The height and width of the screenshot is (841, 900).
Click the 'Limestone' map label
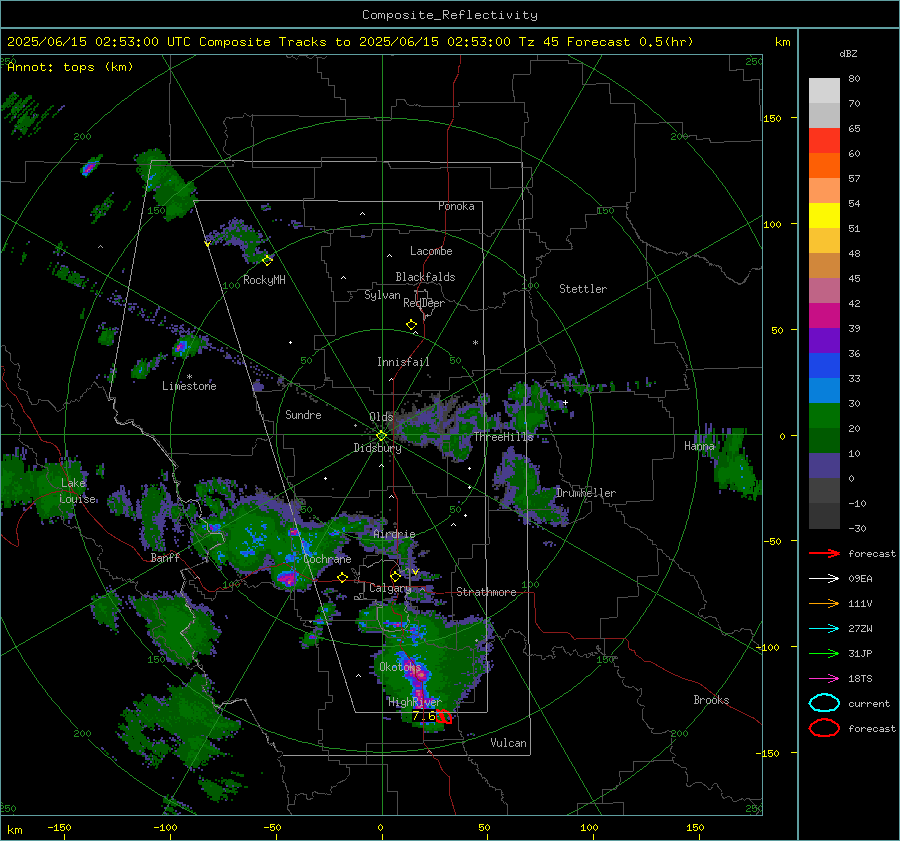coord(189,386)
